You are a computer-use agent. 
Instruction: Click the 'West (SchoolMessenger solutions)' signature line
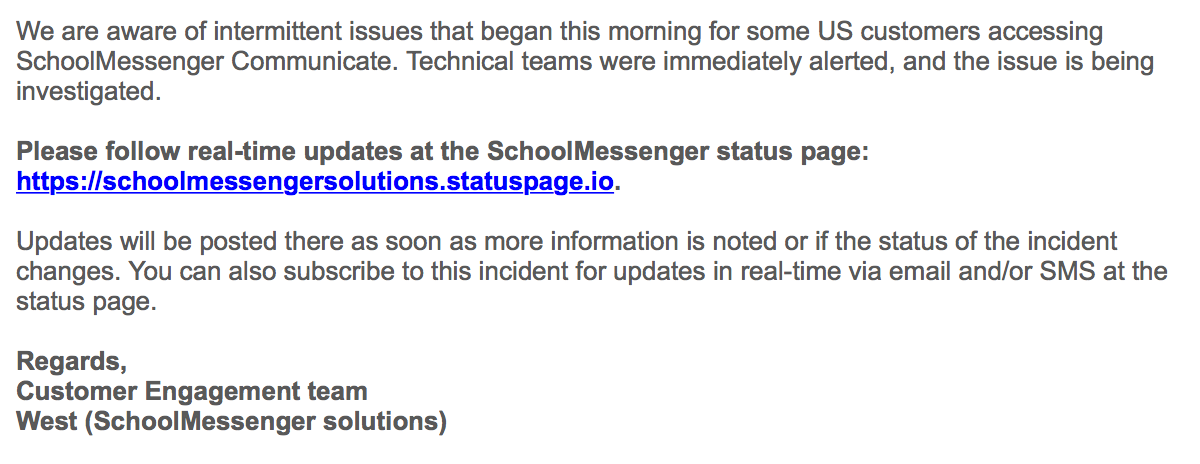[232, 422]
